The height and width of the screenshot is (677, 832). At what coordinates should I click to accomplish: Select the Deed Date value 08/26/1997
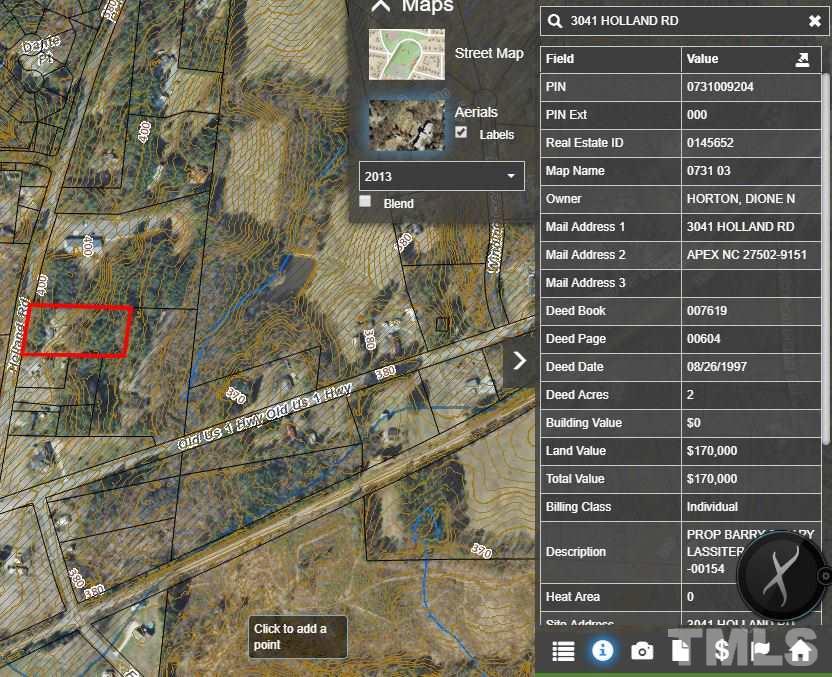[751, 367]
